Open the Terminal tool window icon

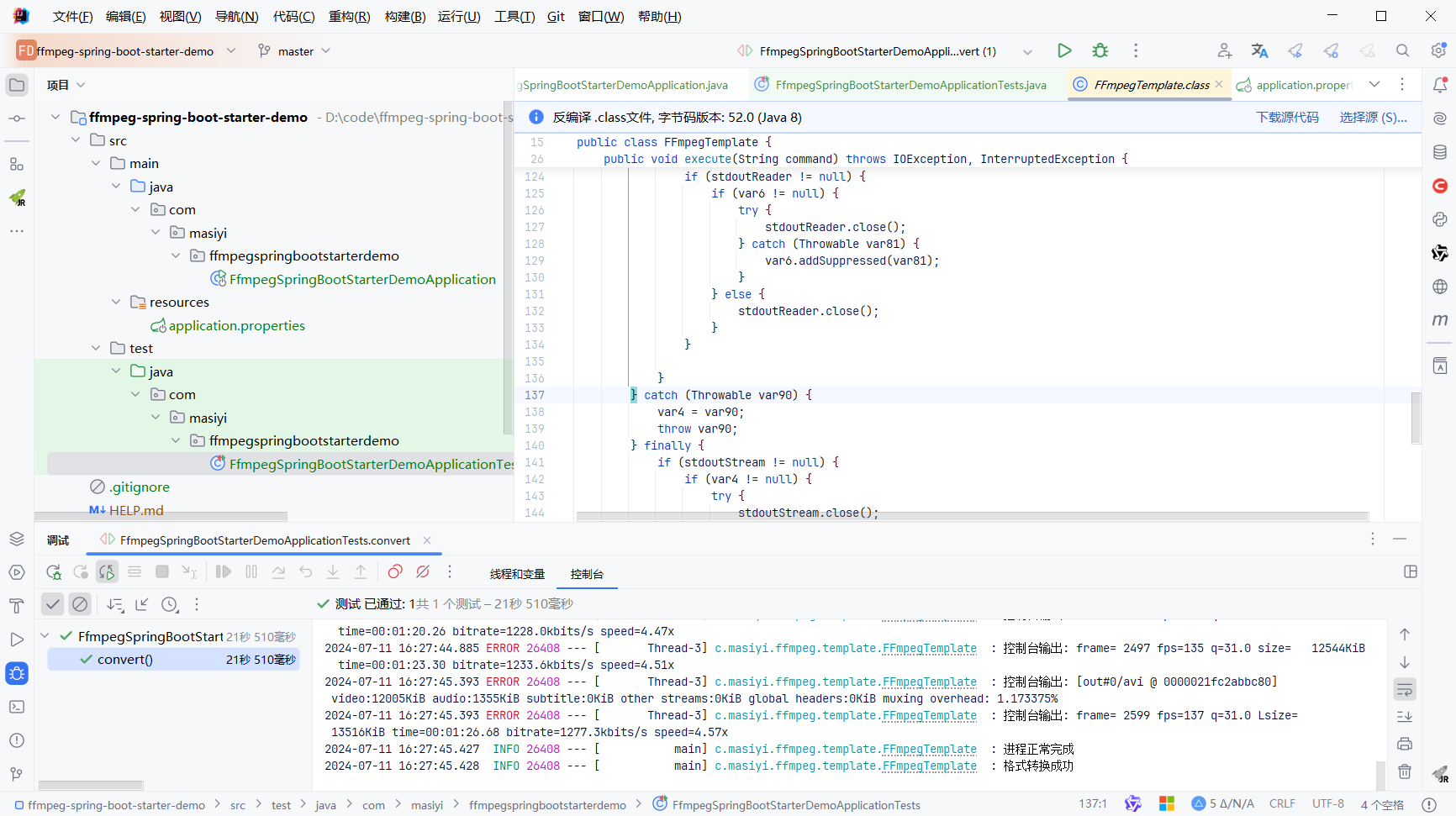(x=17, y=707)
